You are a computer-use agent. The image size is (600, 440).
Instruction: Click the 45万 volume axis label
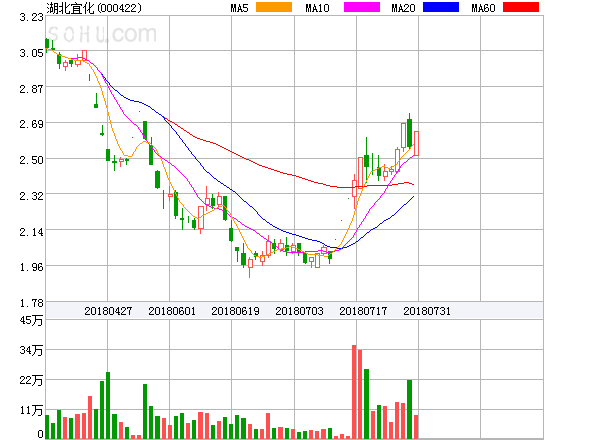tap(31, 320)
